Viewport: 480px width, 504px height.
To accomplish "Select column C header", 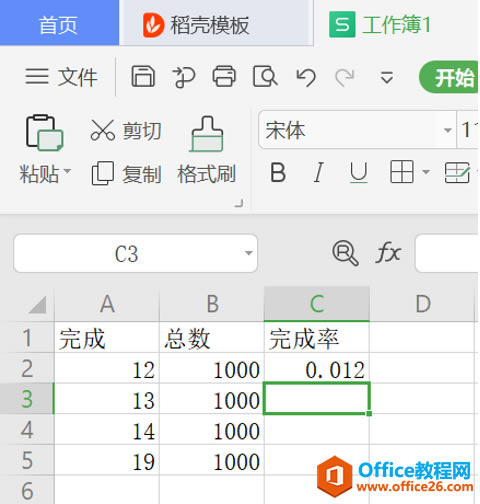I will pos(317,304).
